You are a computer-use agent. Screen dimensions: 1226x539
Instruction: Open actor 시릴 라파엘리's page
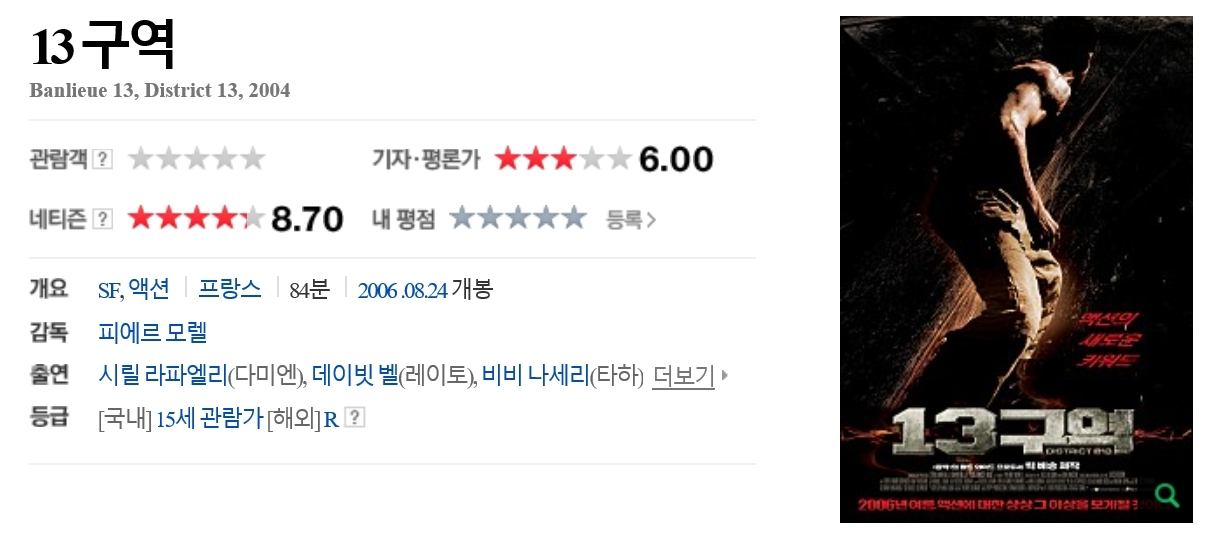pyautogui.click(x=163, y=376)
